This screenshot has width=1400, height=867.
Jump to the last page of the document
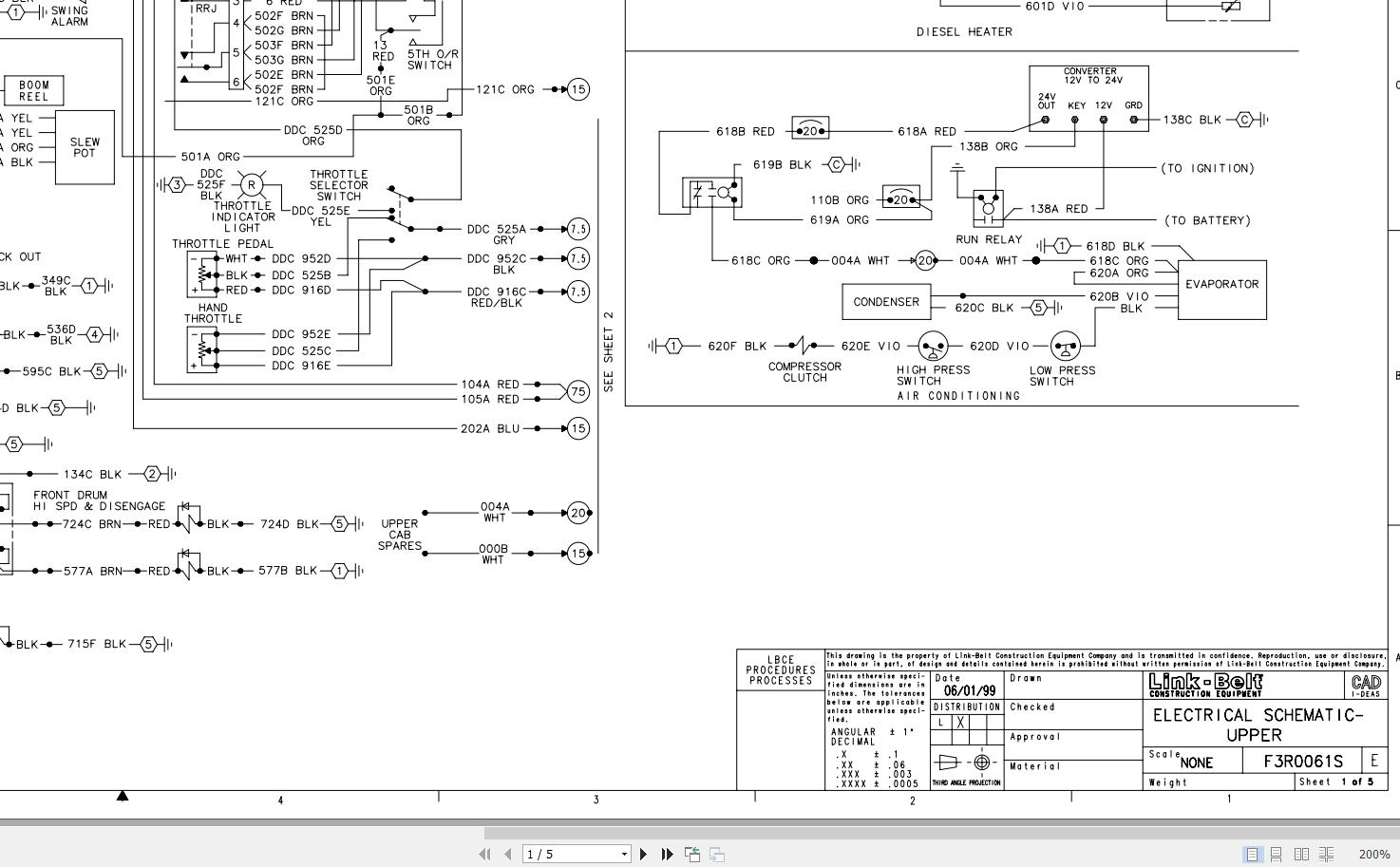coord(667,854)
